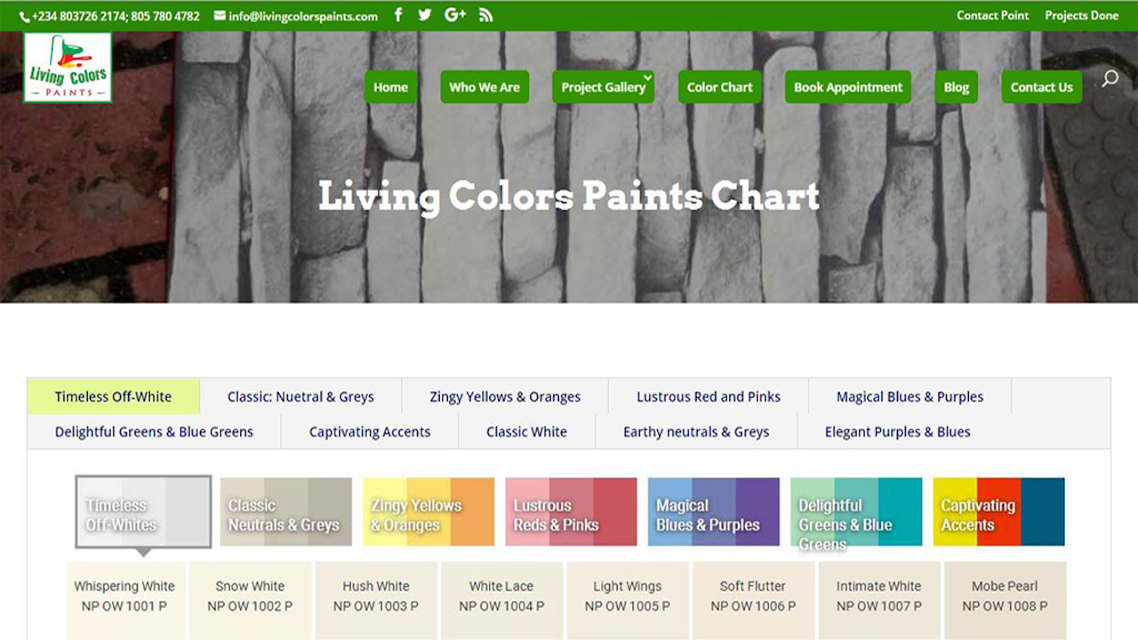This screenshot has height=640, width=1138.
Task: Click the Living Colors Paints Chart heading
Action: 569,196
